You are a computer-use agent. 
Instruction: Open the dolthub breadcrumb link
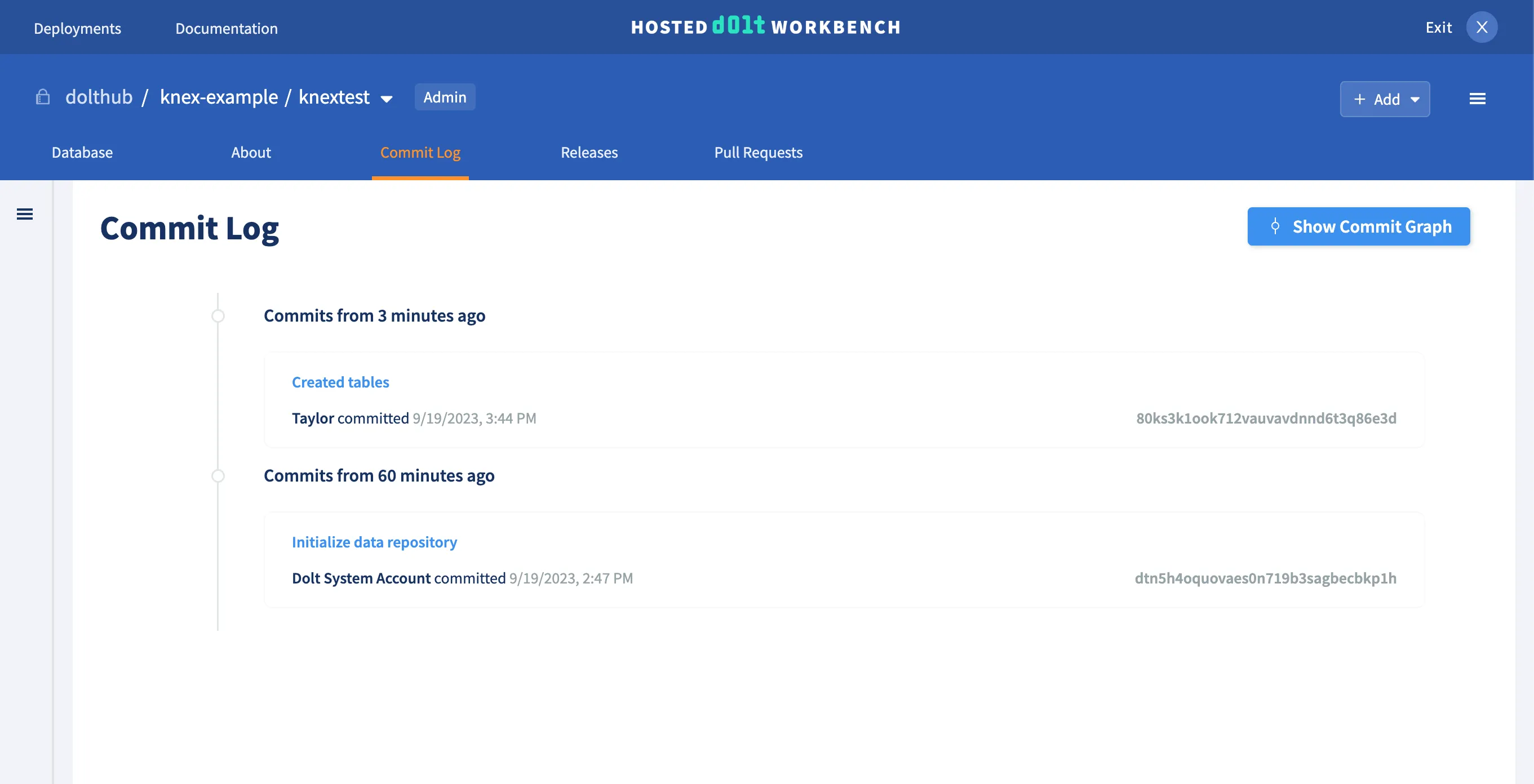tap(99, 96)
